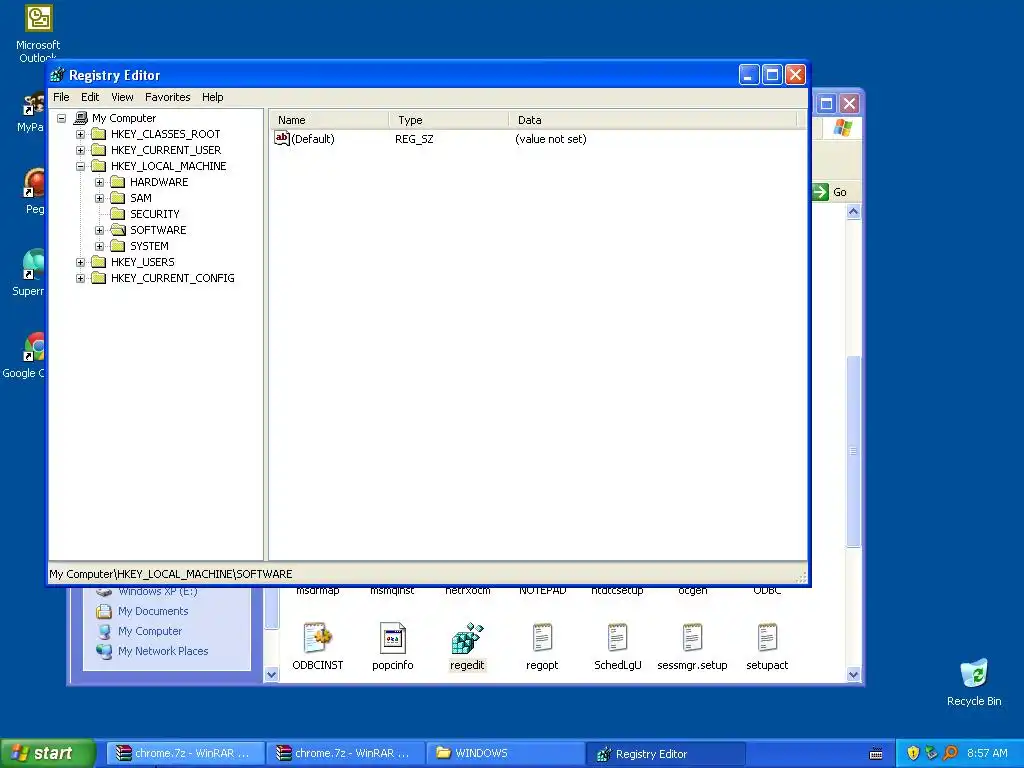Image resolution: width=1024 pixels, height=768 pixels.
Task: Click My Network Places icon in sidebar
Action: tap(104, 651)
